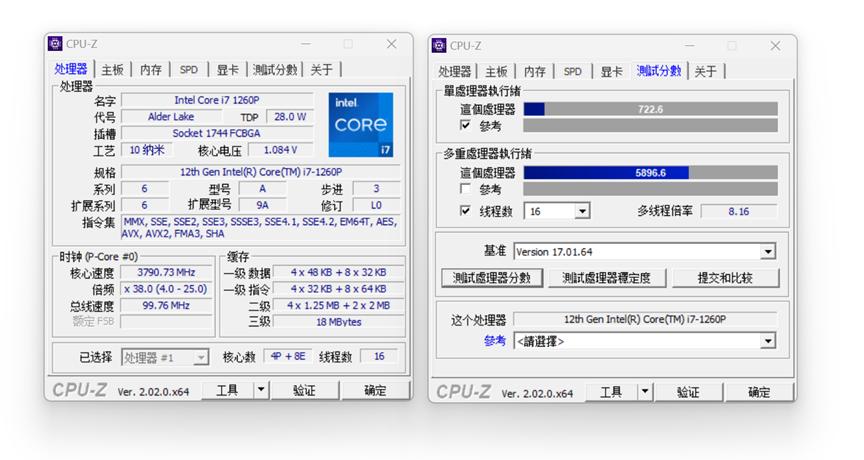Screen dimensions: 864x460
Task: Open the 基准 version dropdown
Action: click(768, 252)
